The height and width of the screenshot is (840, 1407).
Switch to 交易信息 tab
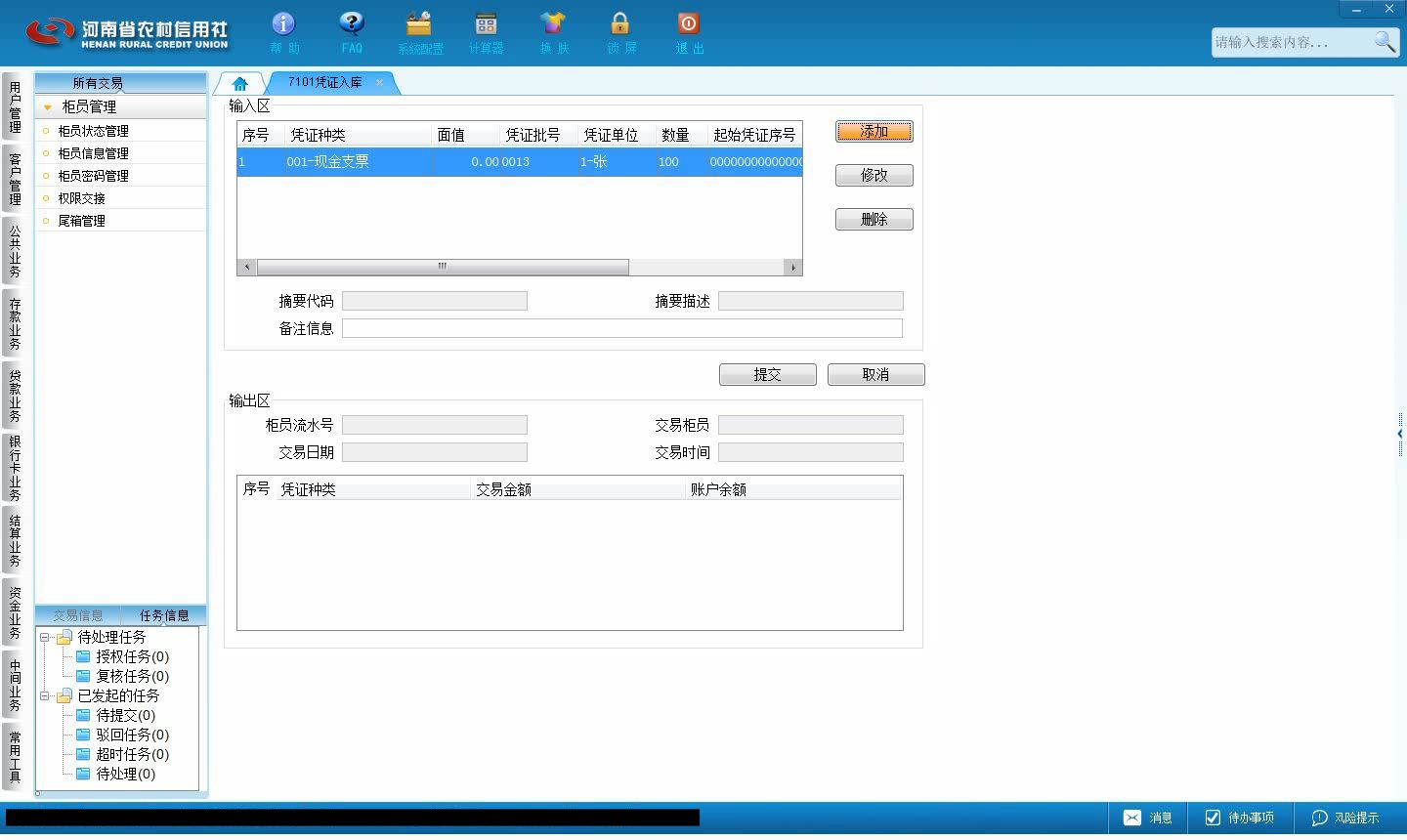click(x=78, y=615)
